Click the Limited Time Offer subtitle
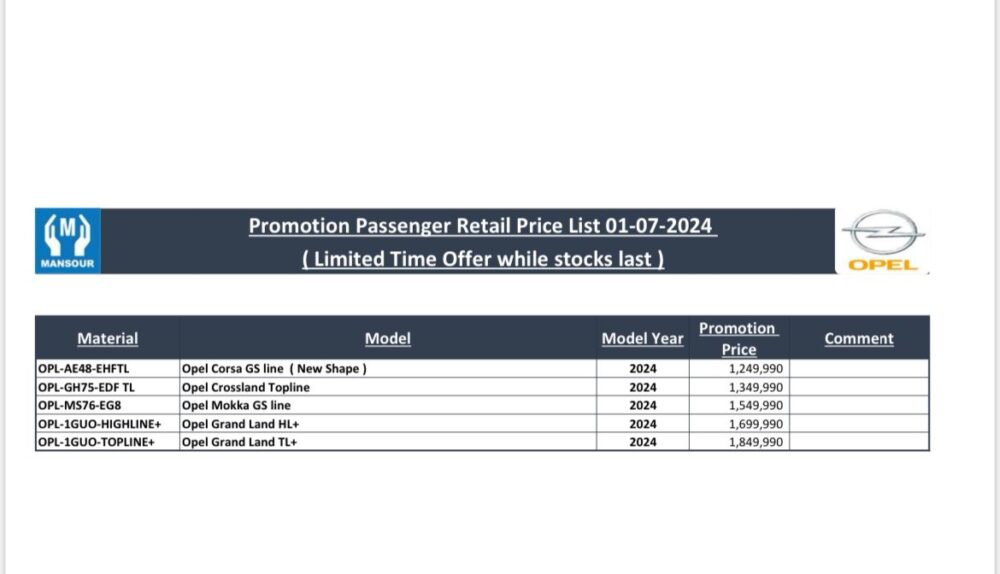Viewport: 1000px width, 574px height. 483,259
